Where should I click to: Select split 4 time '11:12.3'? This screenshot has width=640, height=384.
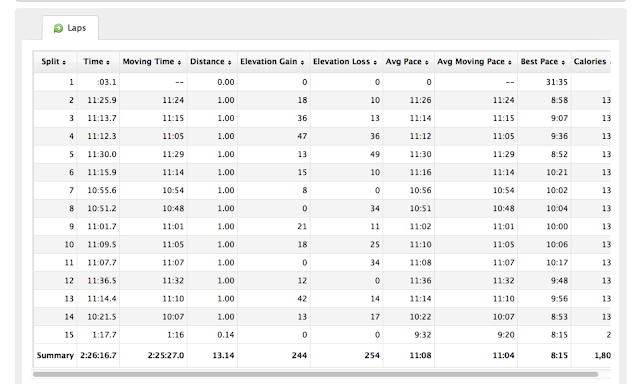point(102,136)
